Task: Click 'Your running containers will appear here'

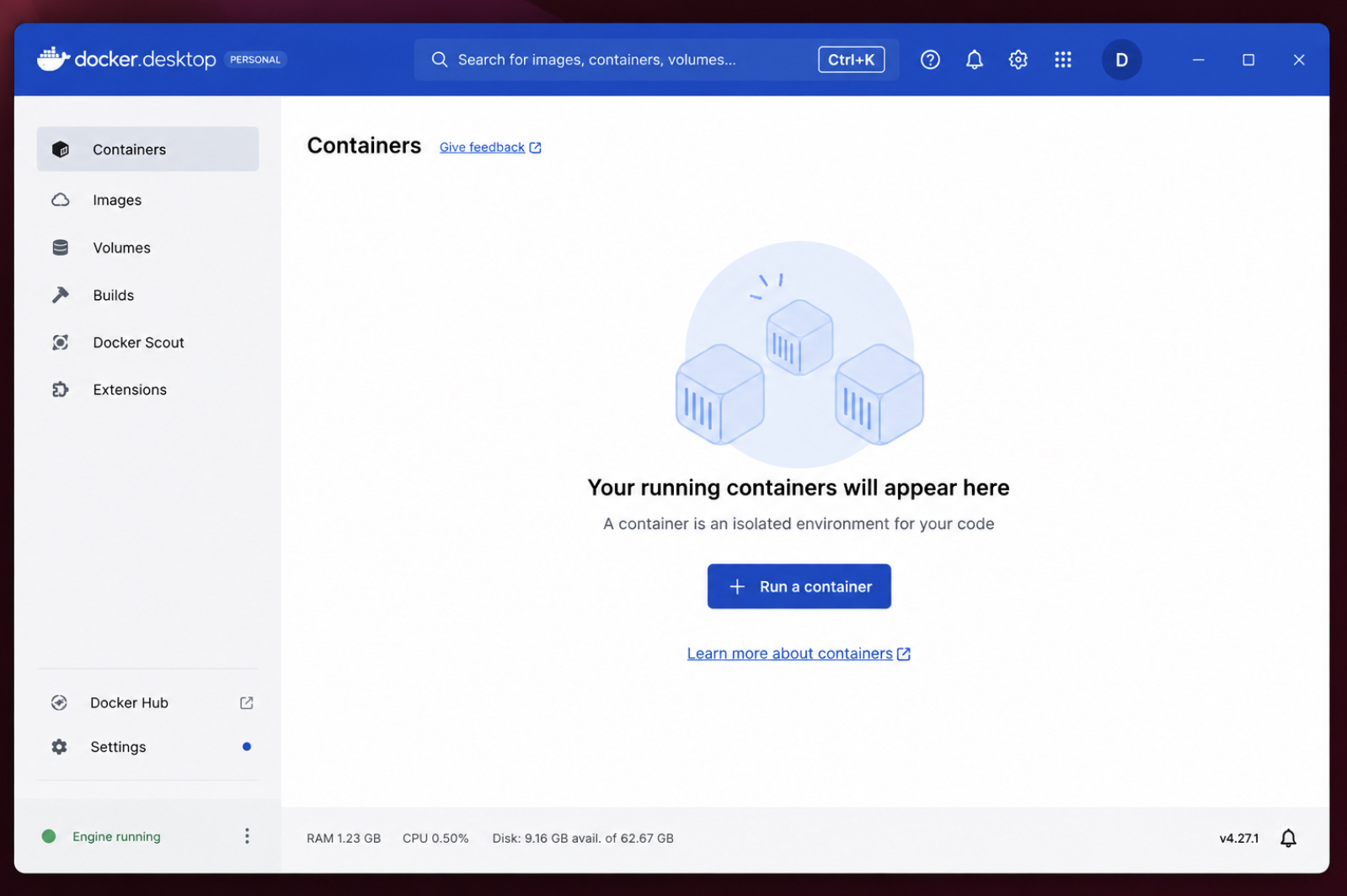Action: pyautogui.click(x=799, y=488)
